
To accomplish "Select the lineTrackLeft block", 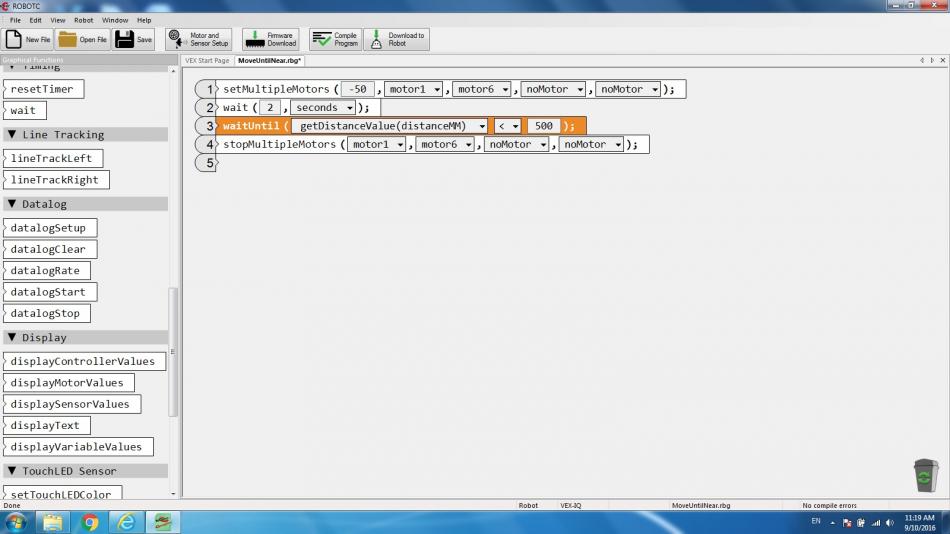I will tap(53, 158).
